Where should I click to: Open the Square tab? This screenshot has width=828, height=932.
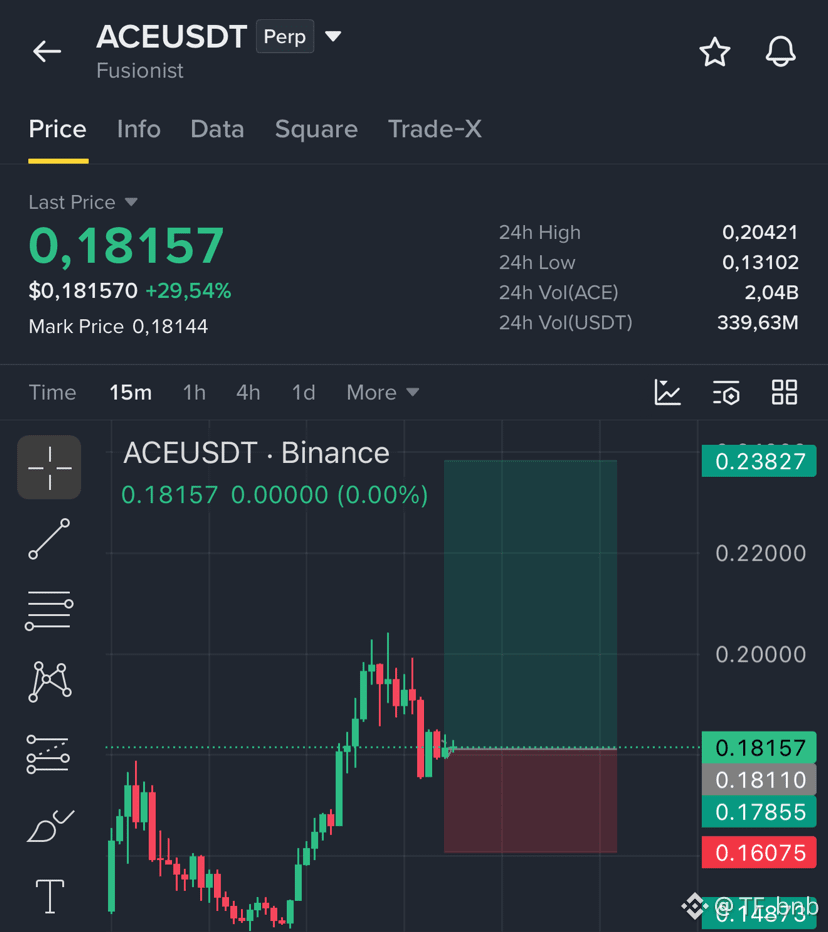coord(316,129)
